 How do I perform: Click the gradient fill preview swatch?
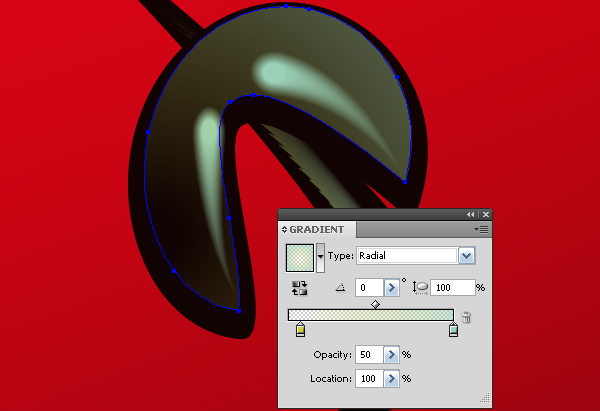pos(300,258)
